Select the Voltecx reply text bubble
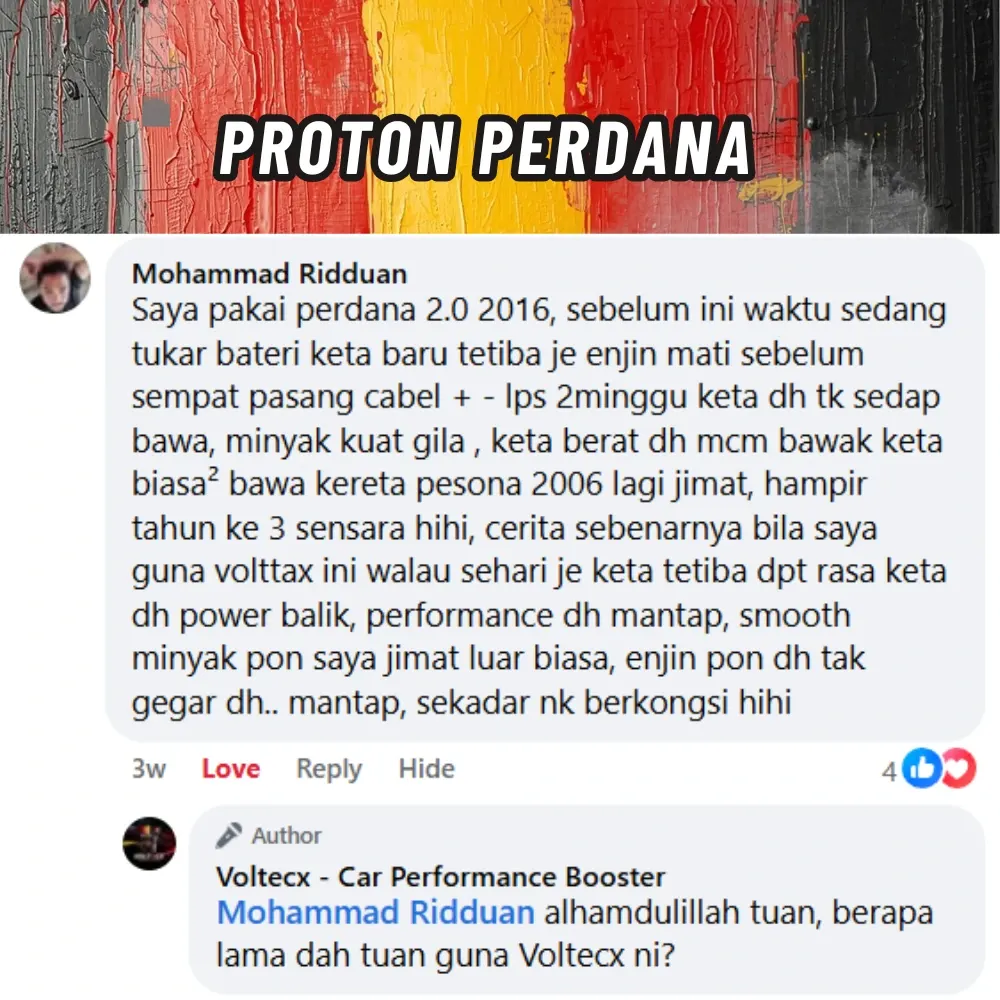Screen dimensions: 1000x1000 (587, 899)
